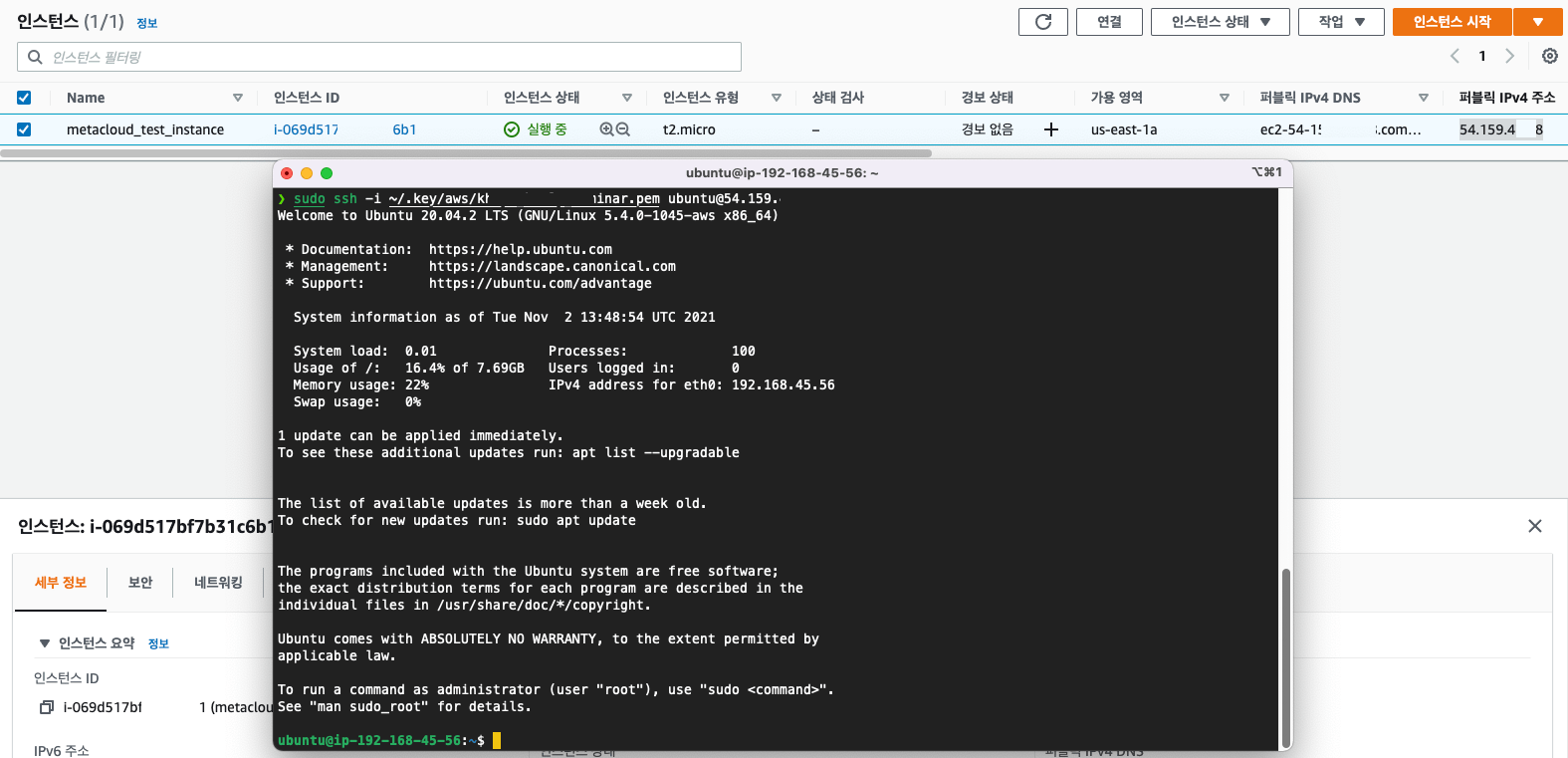Click the ec2-54 public DNS cell
The image size is (1568, 758).
coord(1341,129)
